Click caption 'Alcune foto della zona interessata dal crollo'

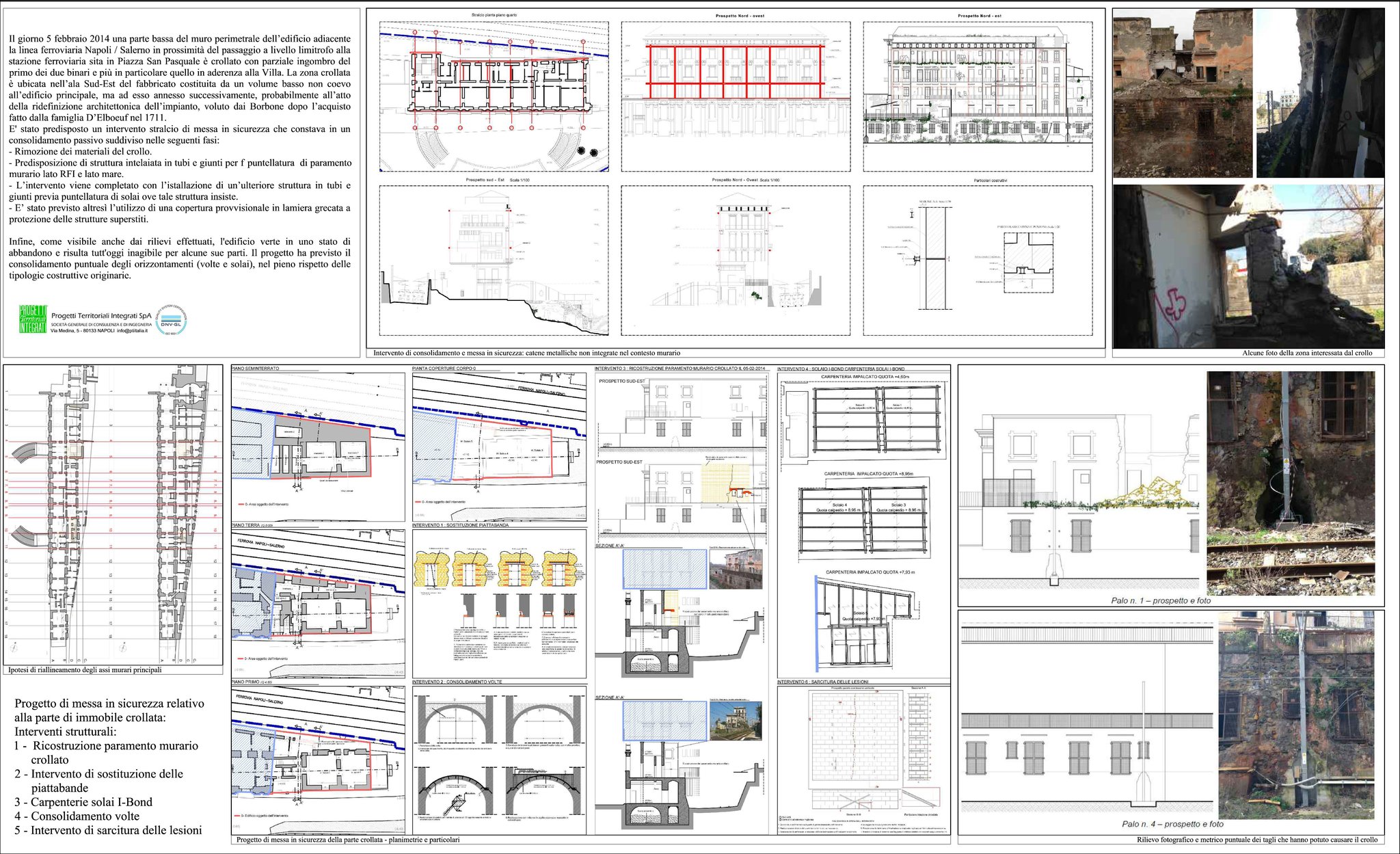tap(1307, 353)
